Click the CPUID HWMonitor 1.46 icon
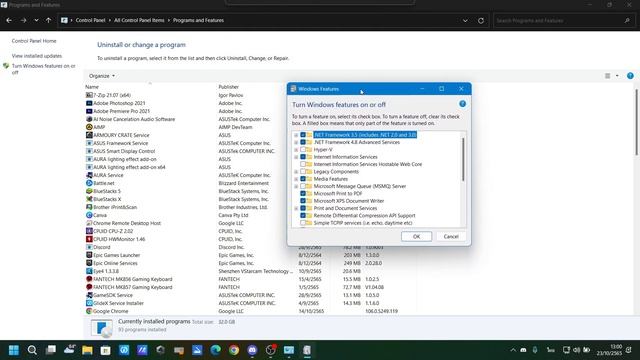This screenshot has width=640, height=360. point(89,239)
